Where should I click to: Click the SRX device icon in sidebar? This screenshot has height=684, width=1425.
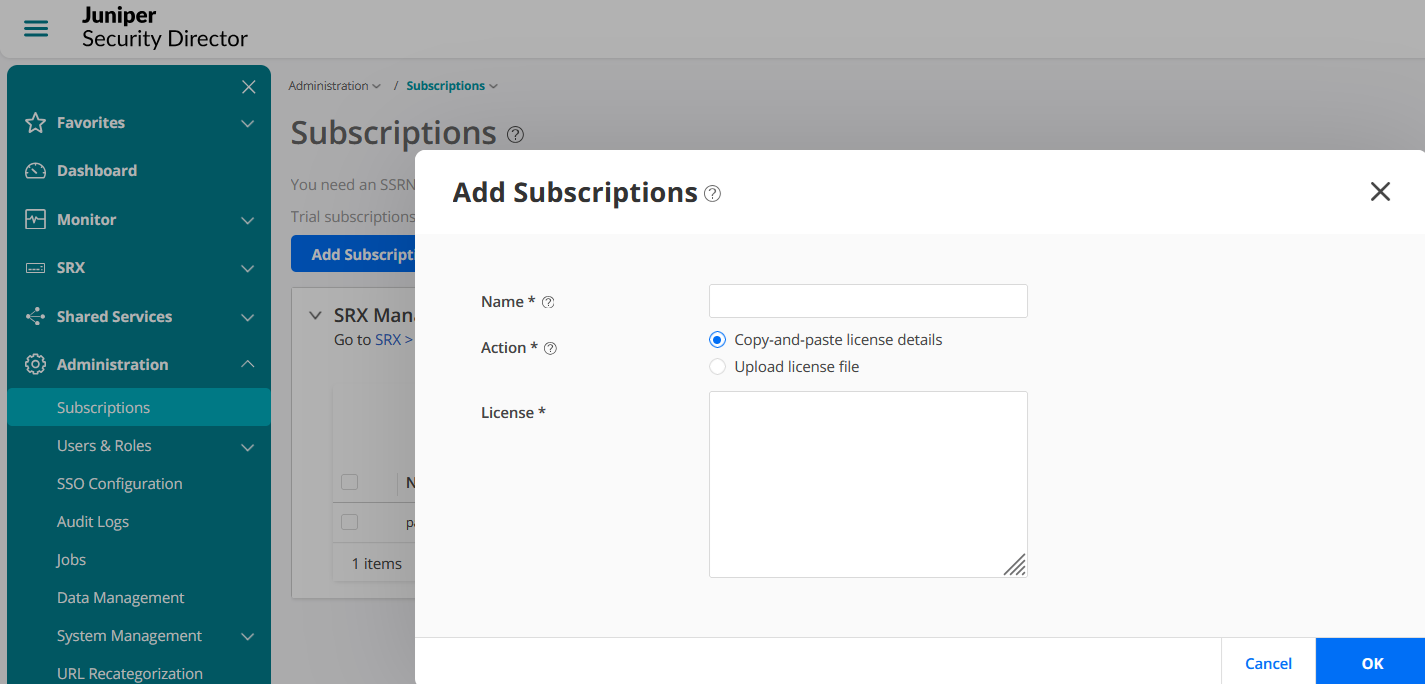point(34,267)
